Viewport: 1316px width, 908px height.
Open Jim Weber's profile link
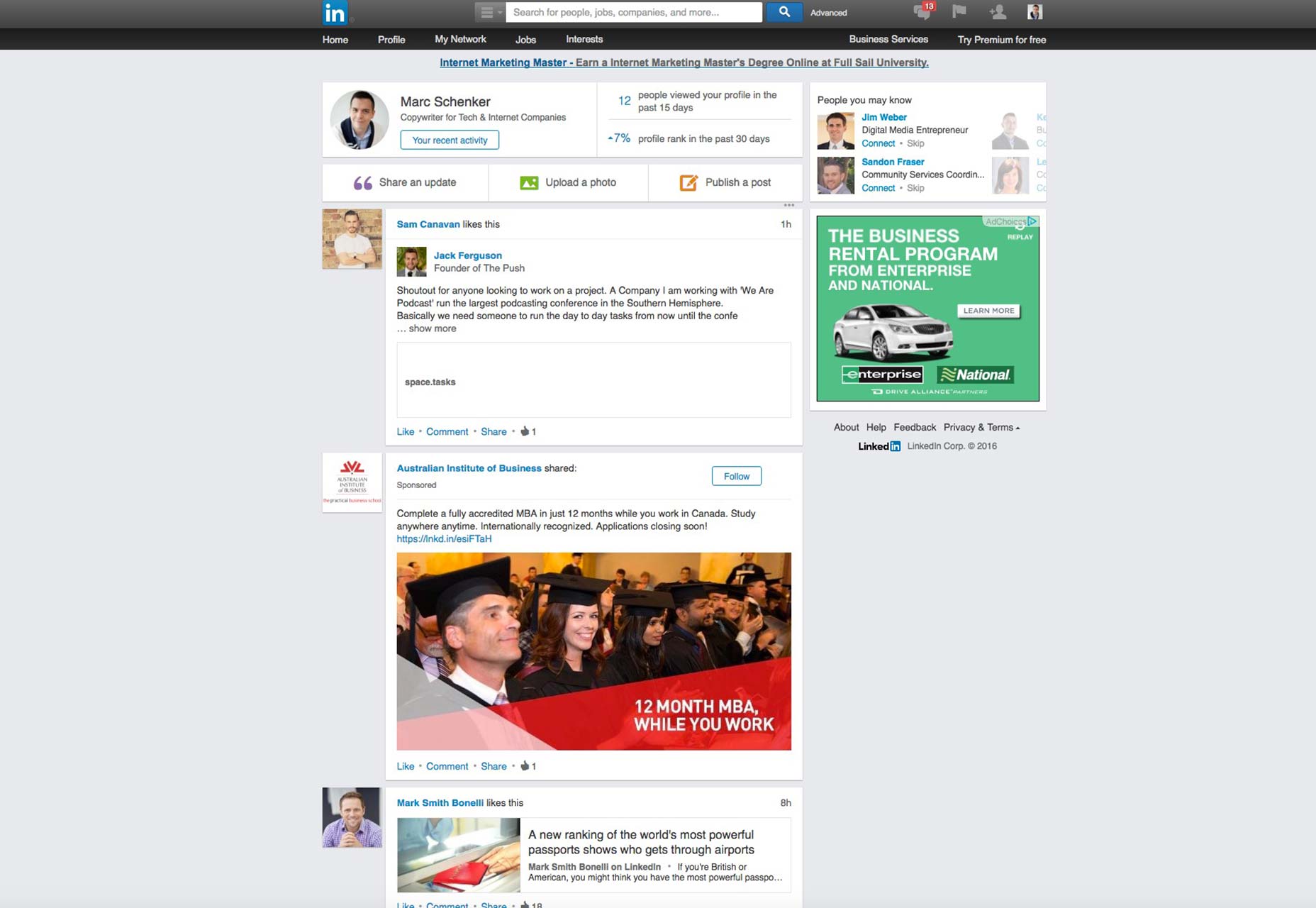click(x=884, y=117)
